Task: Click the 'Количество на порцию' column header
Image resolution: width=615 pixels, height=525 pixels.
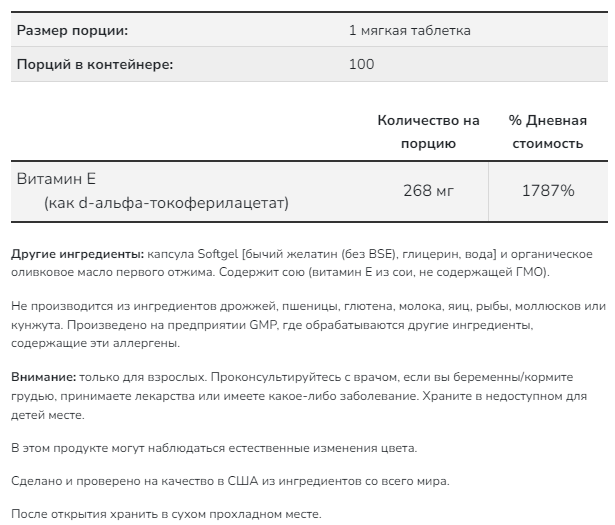Action: (x=428, y=132)
